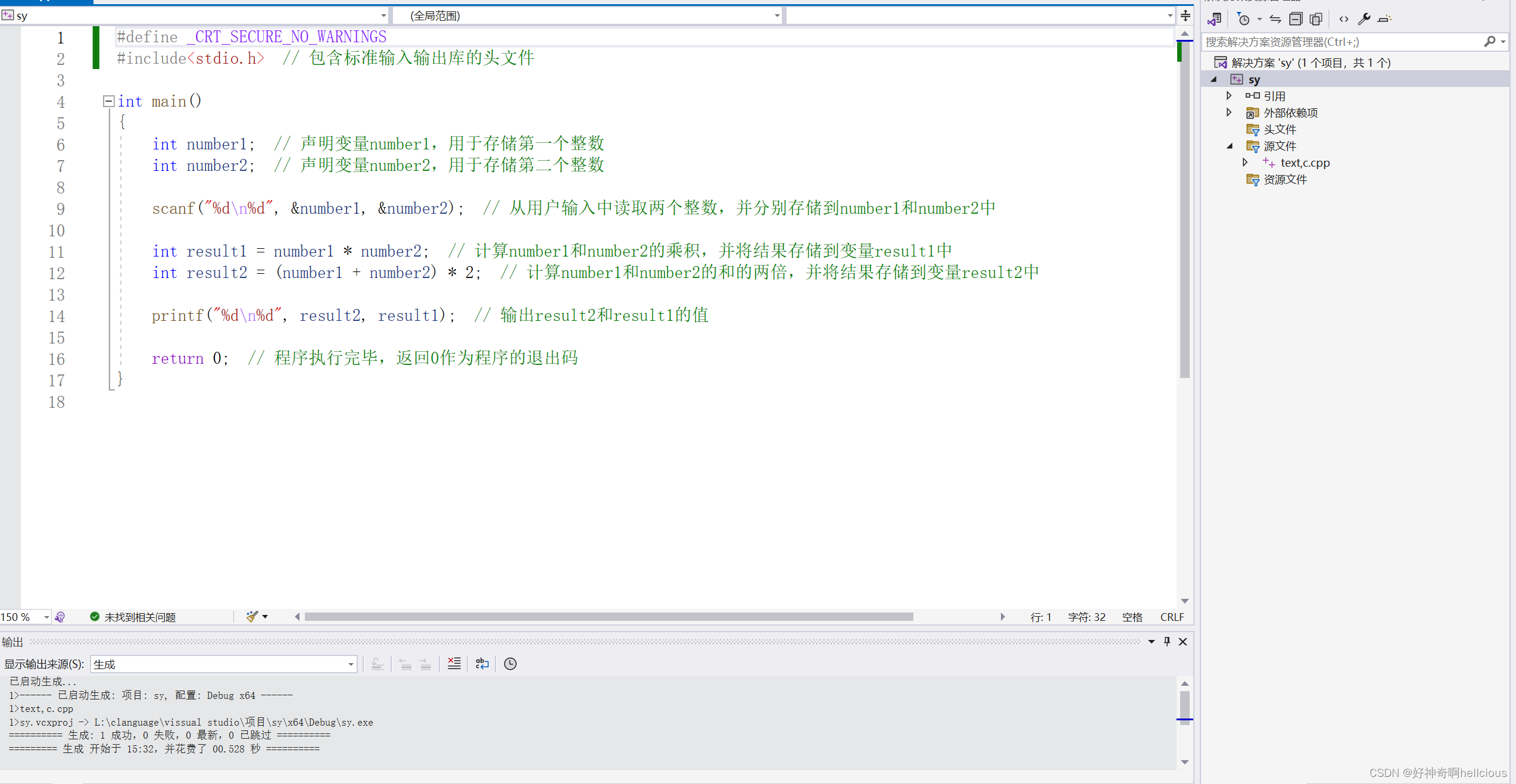Collapse All items in Solution Explorer
The image size is (1516, 784).
click(1296, 18)
